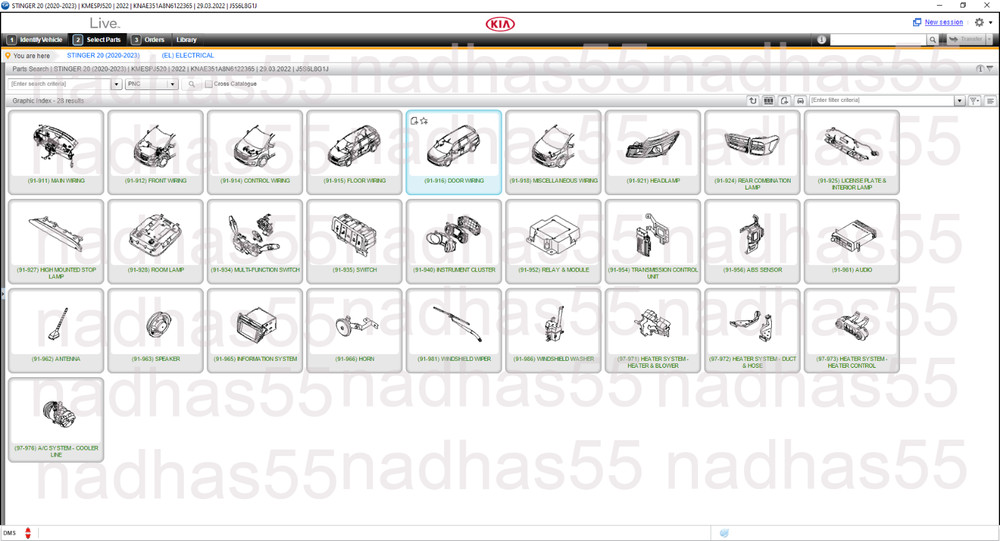This screenshot has height=541, width=1000.
Task: Click the New session link
Action: 944,22
